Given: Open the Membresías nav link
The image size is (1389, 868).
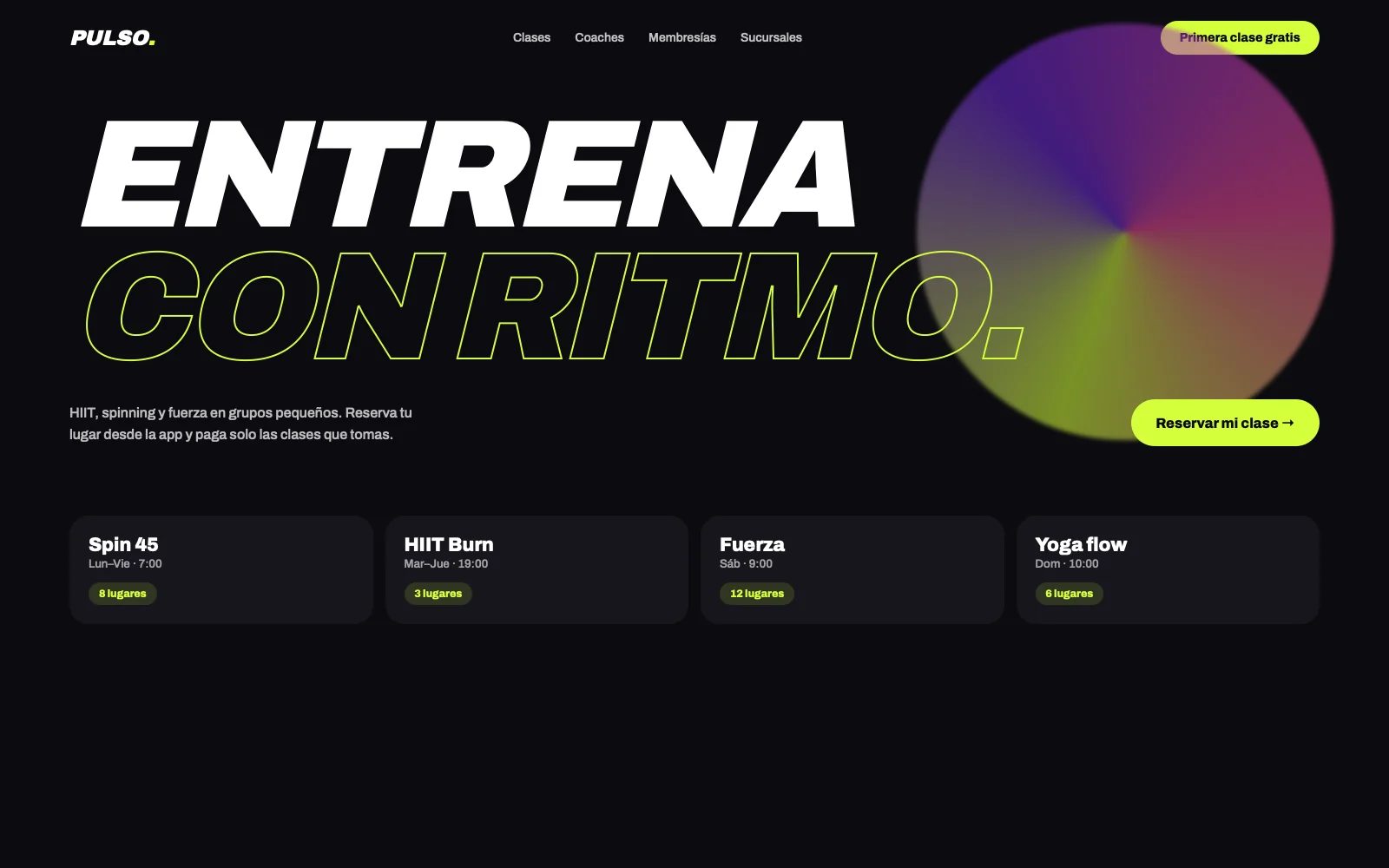Looking at the screenshot, I should tap(682, 37).
